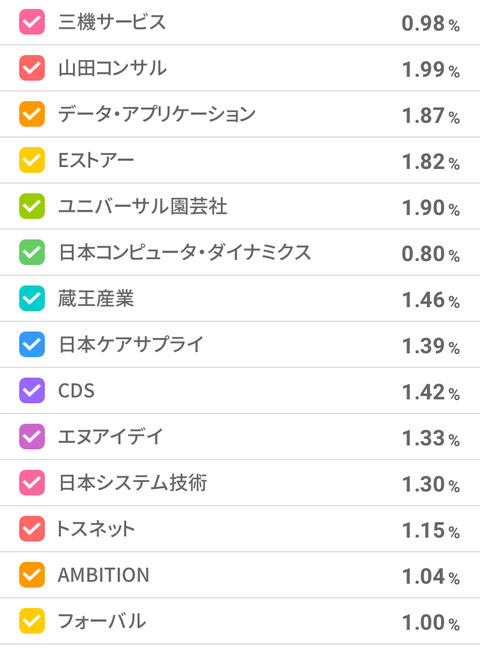Deselect the 日本システム技術 pink checkbox

(32, 483)
